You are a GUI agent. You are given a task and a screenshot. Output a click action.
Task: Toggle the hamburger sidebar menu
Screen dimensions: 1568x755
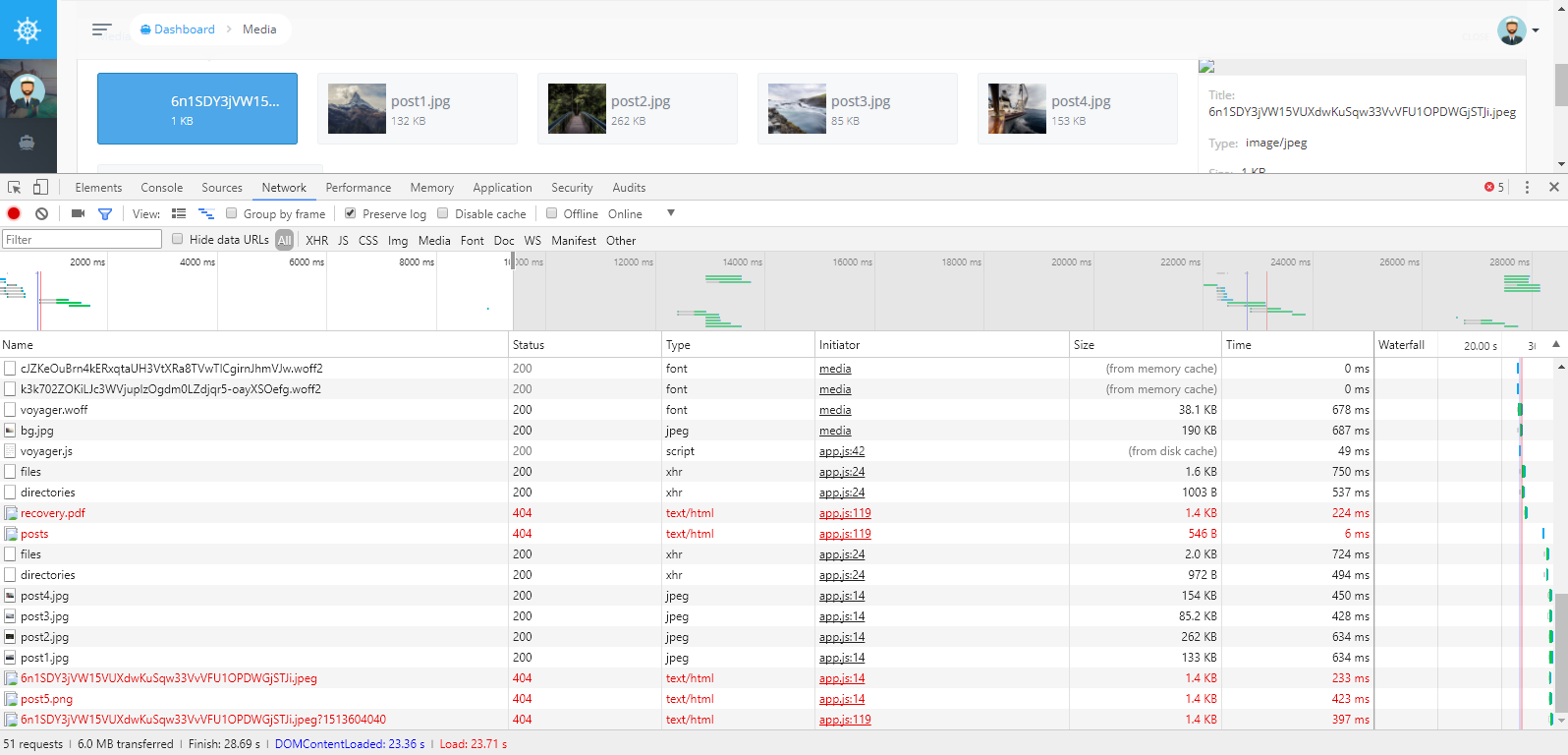101,29
